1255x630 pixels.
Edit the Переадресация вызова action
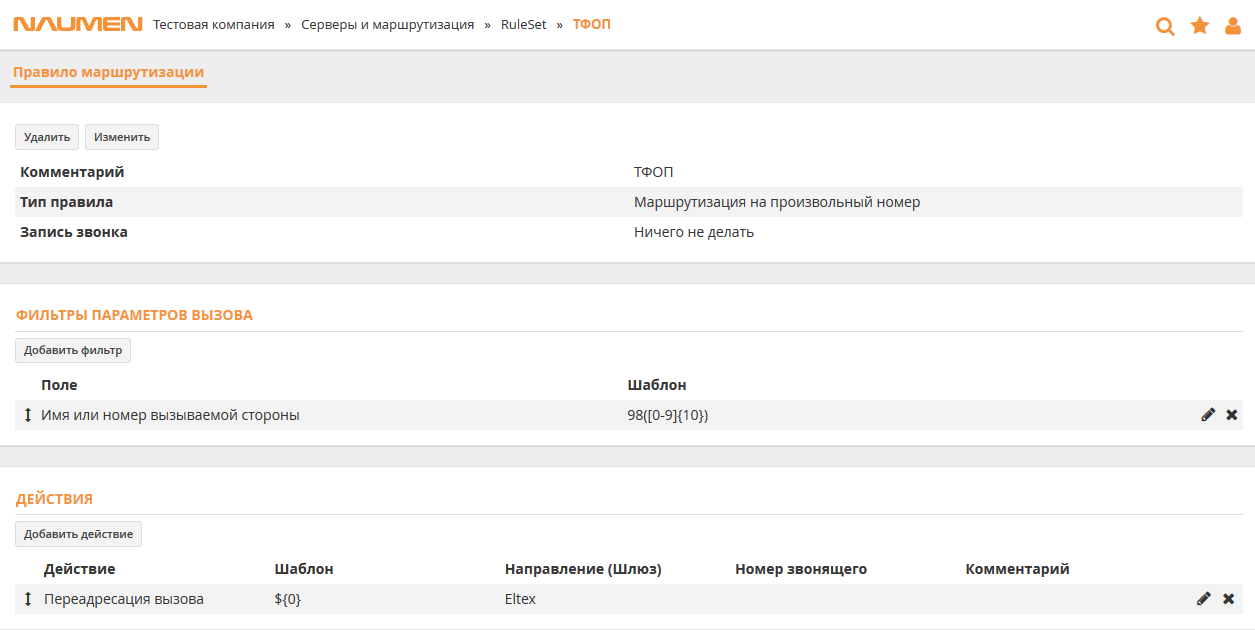1204,599
